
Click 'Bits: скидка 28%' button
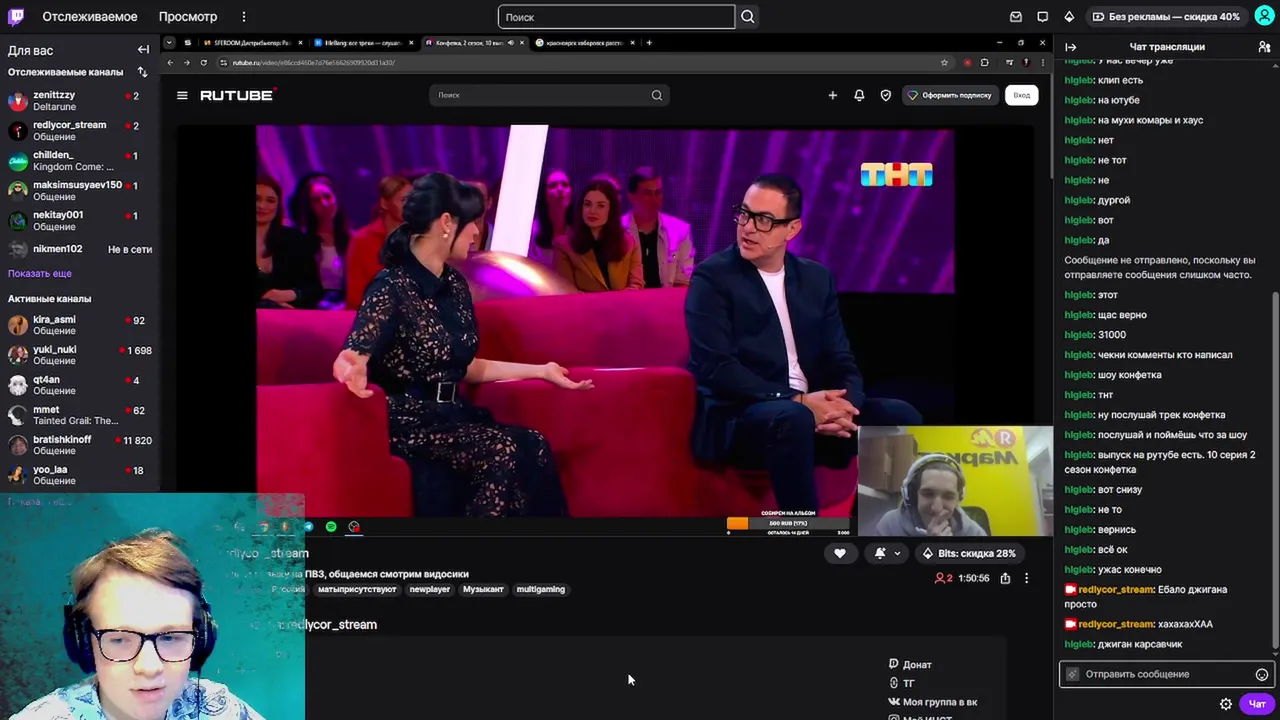[968, 553]
